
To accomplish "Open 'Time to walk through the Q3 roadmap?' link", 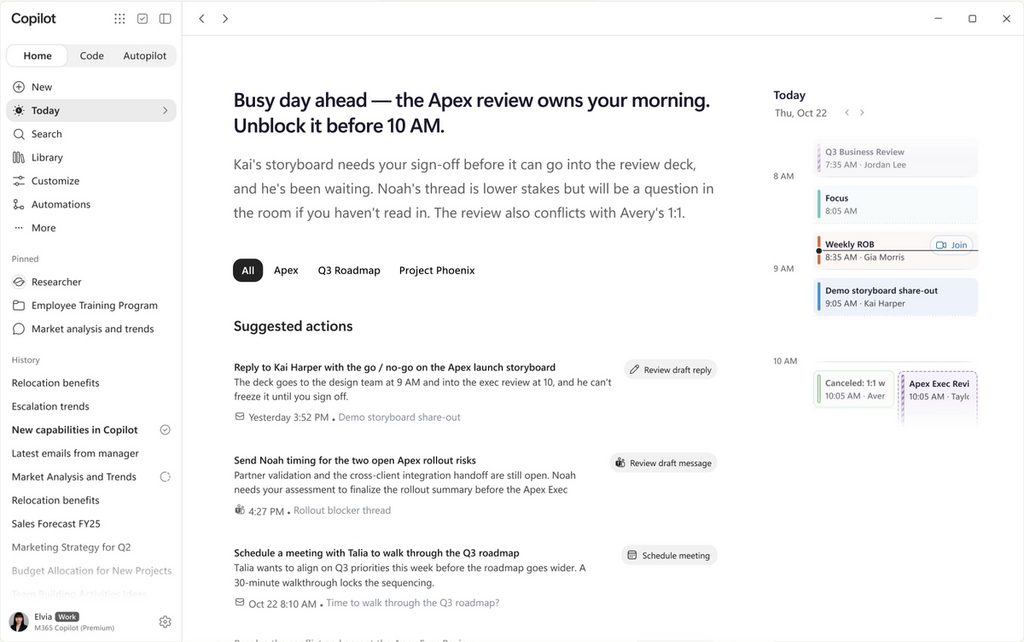I will 413,603.
